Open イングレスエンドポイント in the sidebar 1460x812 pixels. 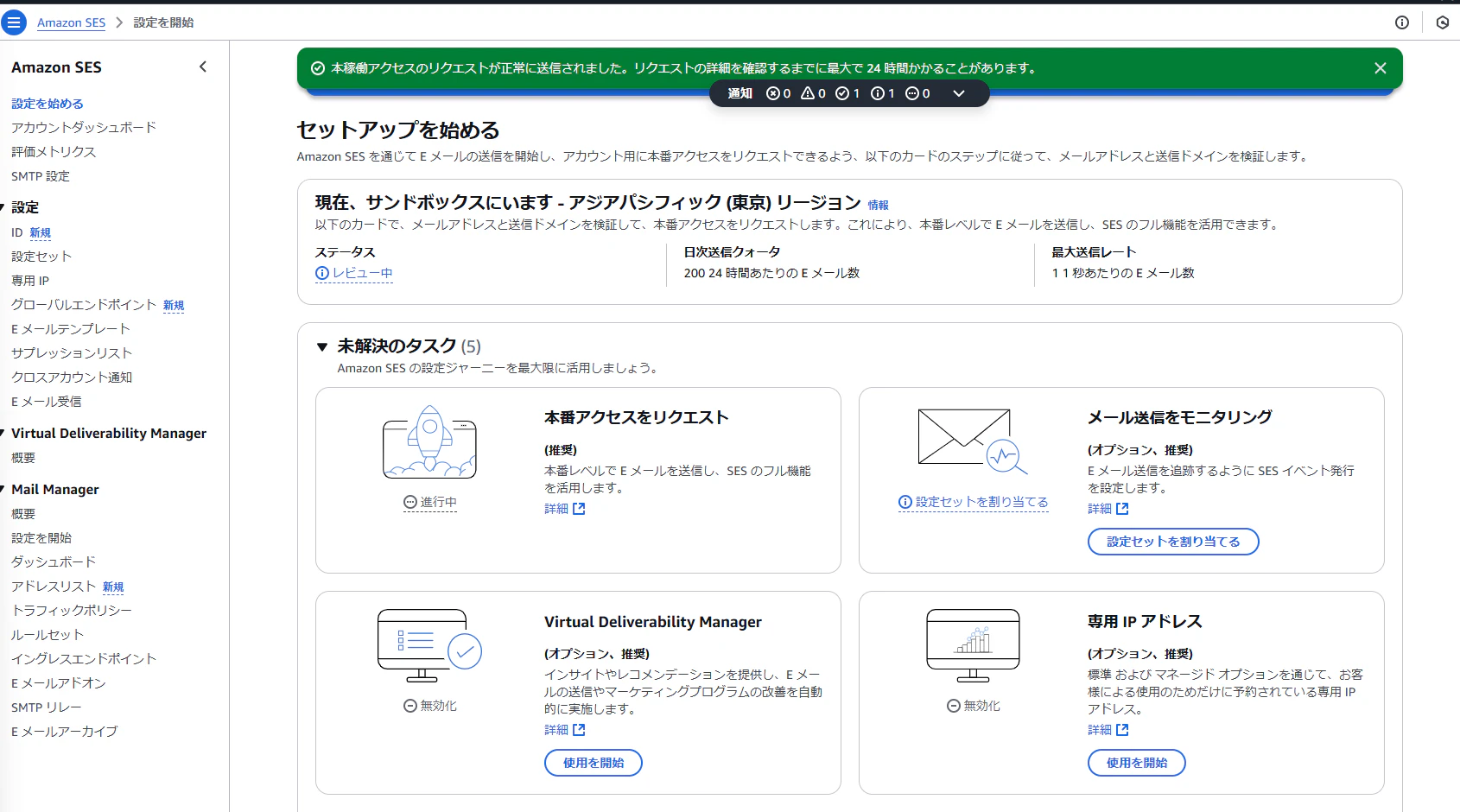84,659
